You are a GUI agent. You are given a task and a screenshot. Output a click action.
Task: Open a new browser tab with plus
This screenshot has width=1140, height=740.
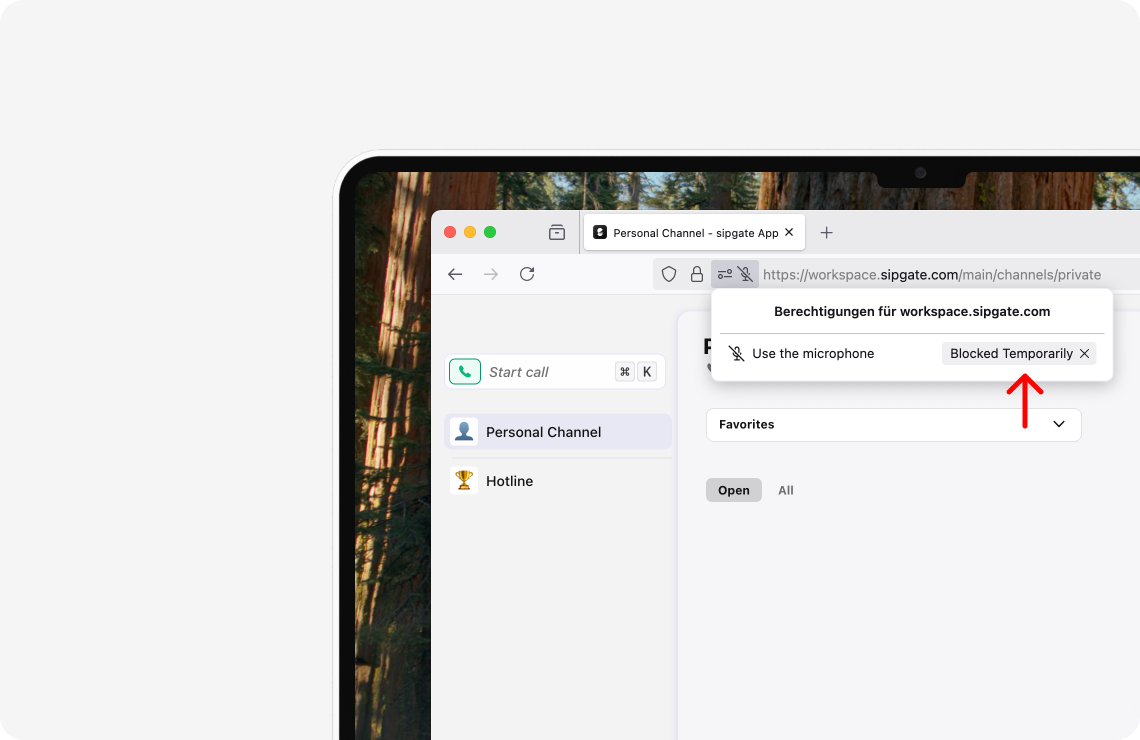827,233
